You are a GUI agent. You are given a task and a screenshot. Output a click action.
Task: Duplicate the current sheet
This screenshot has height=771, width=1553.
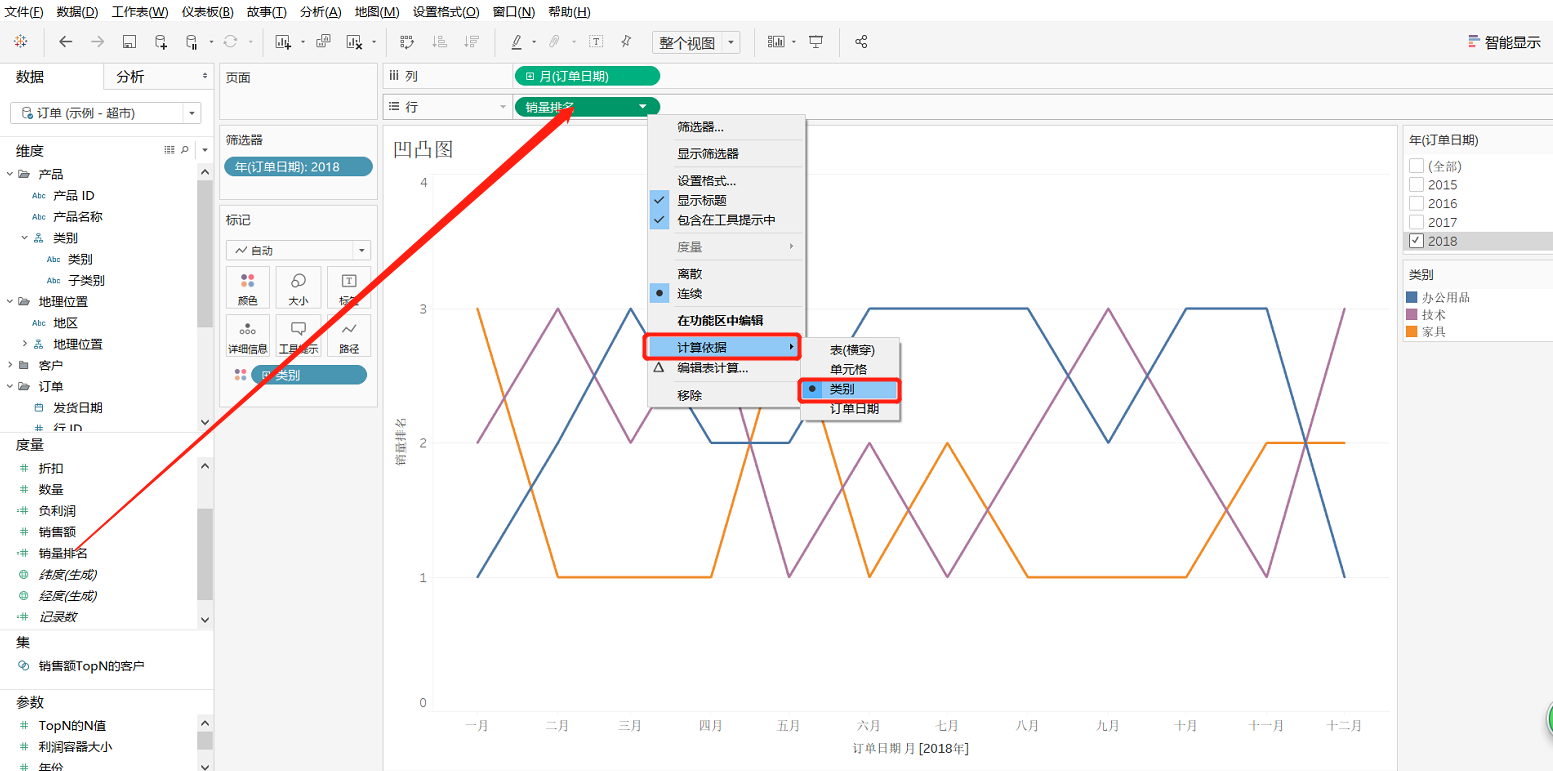coord(323,42)
